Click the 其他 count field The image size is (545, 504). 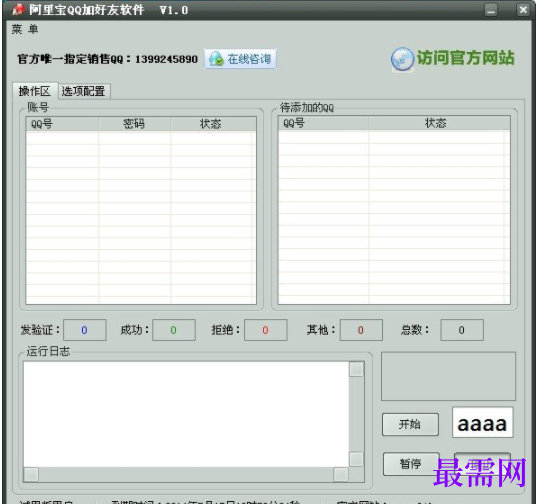click(361, 330)
